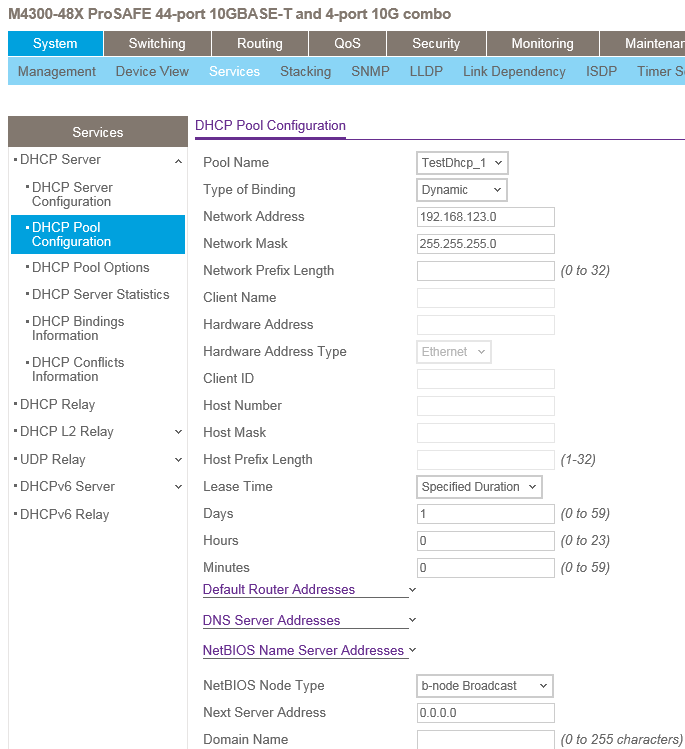This screenshot has height=749, width=685.
Task: Expand the DHCP L2 Relay menu
Action: click(x=178, y=432)
